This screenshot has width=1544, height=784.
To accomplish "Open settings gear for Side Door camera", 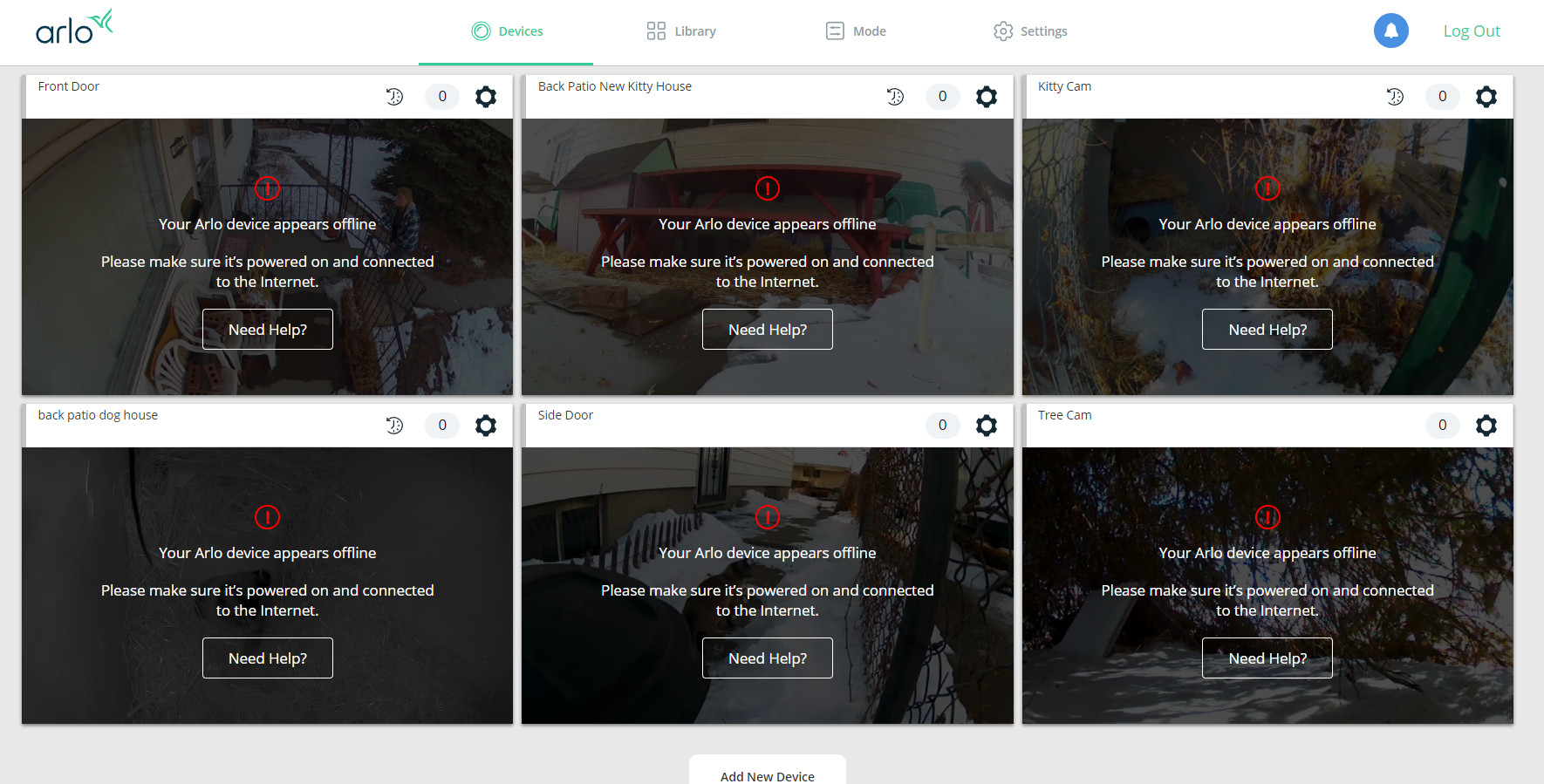I will 986,426.
